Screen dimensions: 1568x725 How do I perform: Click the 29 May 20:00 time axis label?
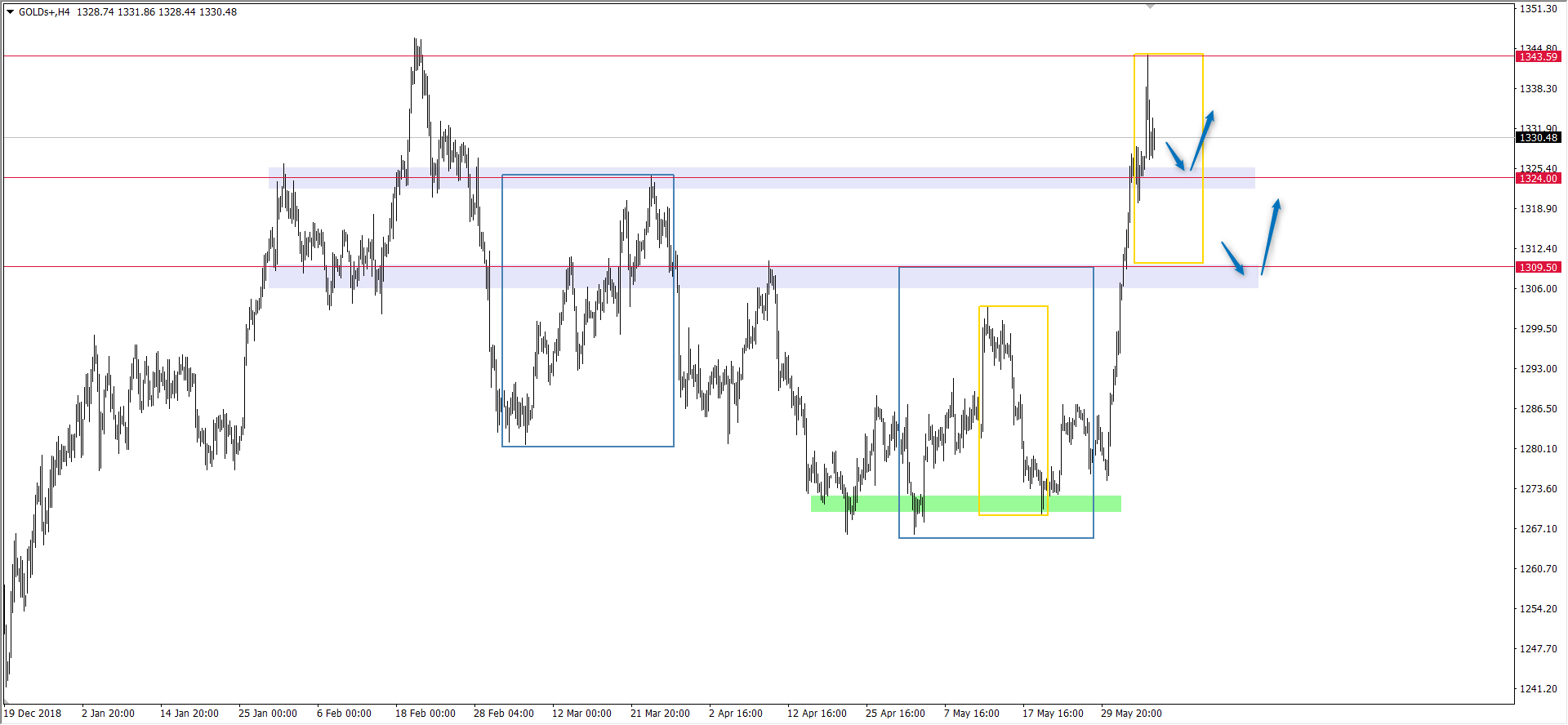pyautogui.click(x=1131, y=713)
